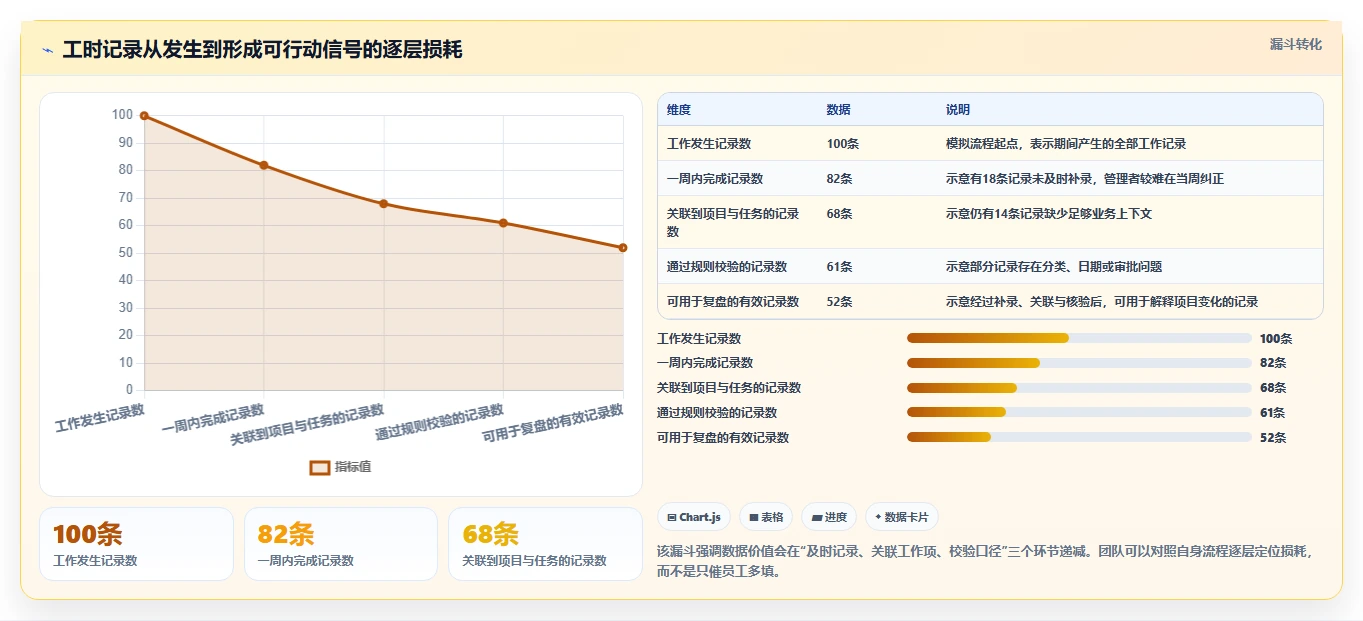The height and width of the screenshot is (621, 1363).
Task: Click the lightning icon beside the title
Action: pyautogui.click(x=47, y=50)
